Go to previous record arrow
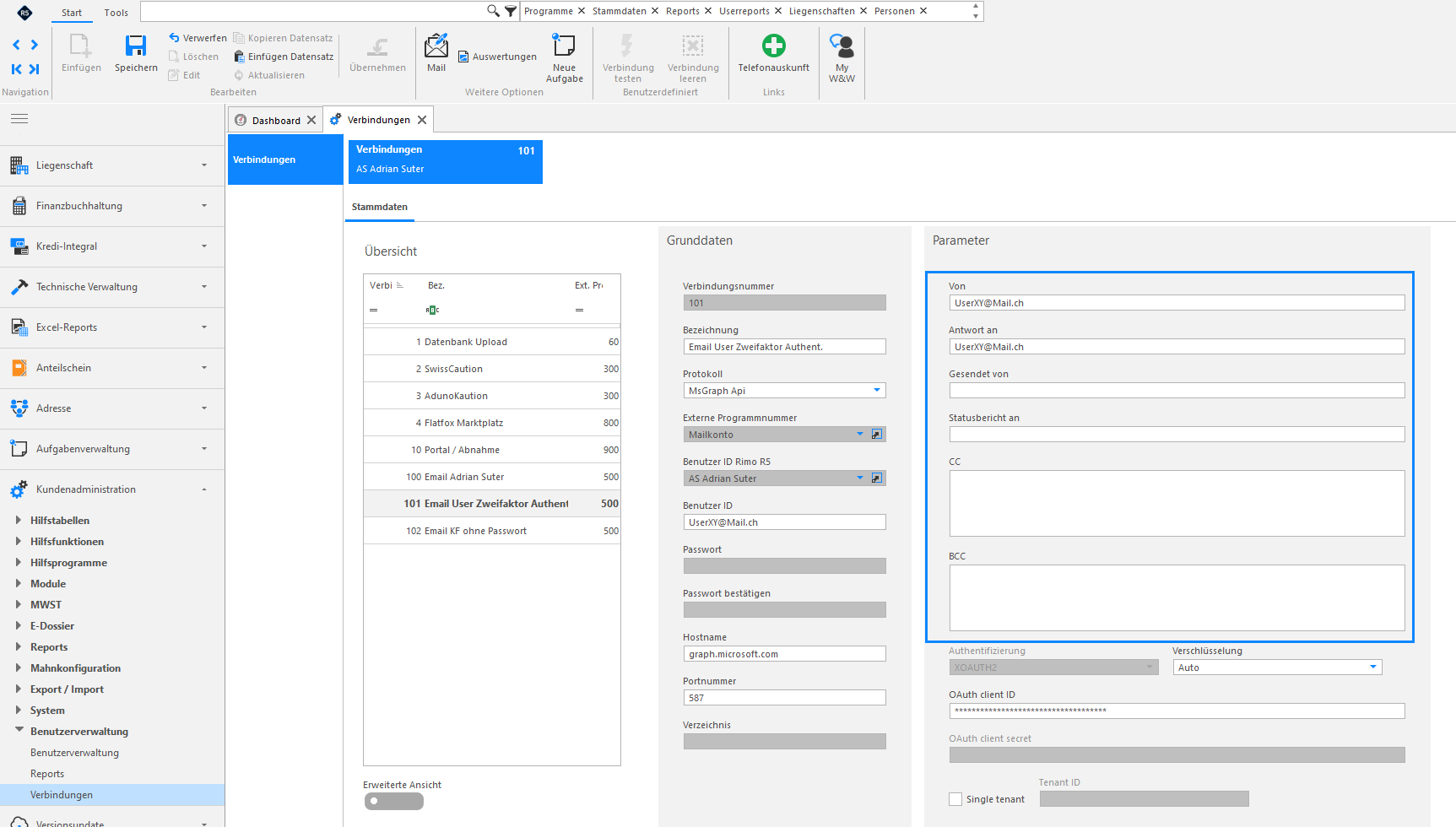Image resolution: width=1456 pixels, height=827 pixels. (16, 45)
